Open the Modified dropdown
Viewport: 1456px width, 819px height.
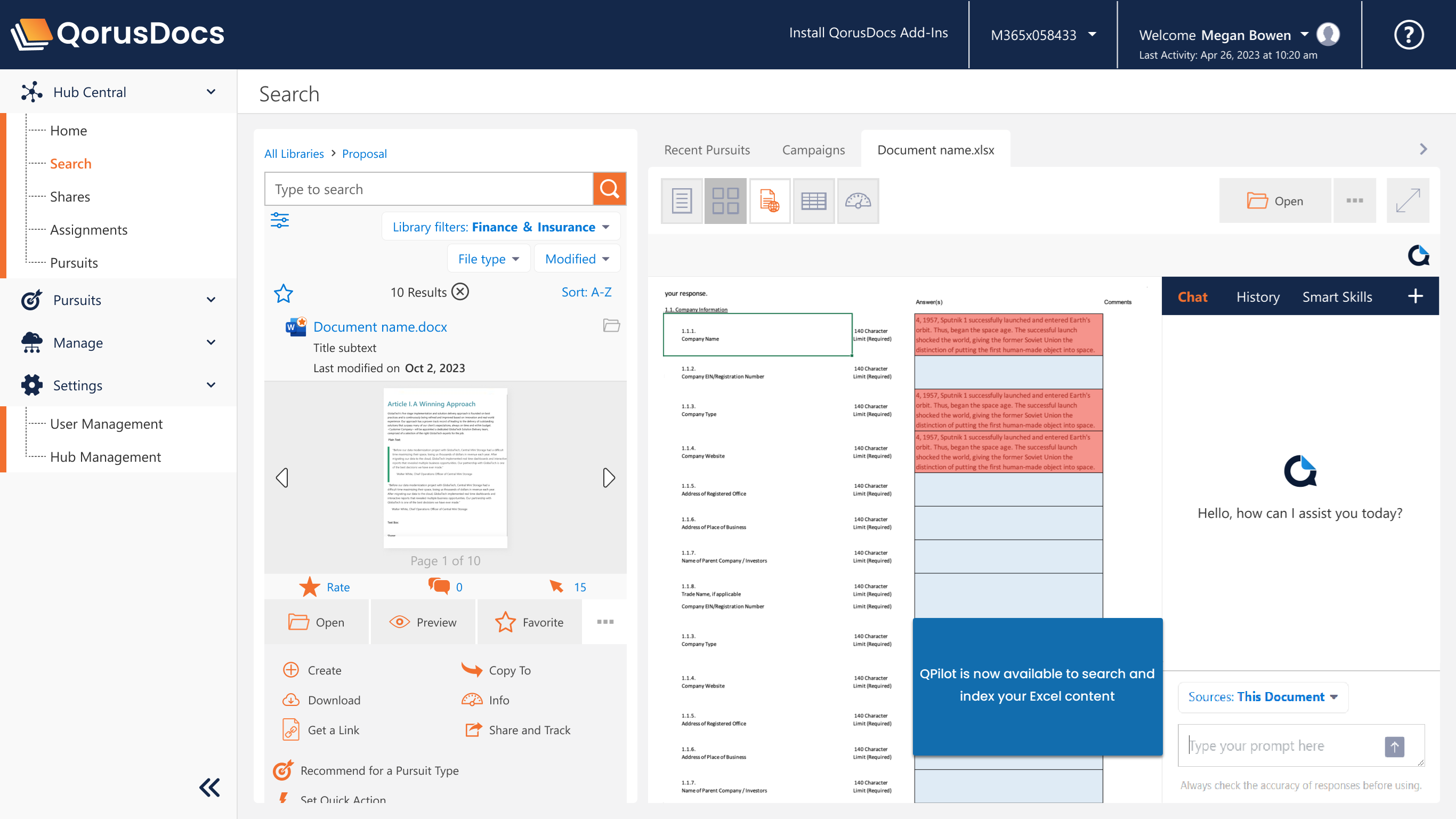click(577, 259)
